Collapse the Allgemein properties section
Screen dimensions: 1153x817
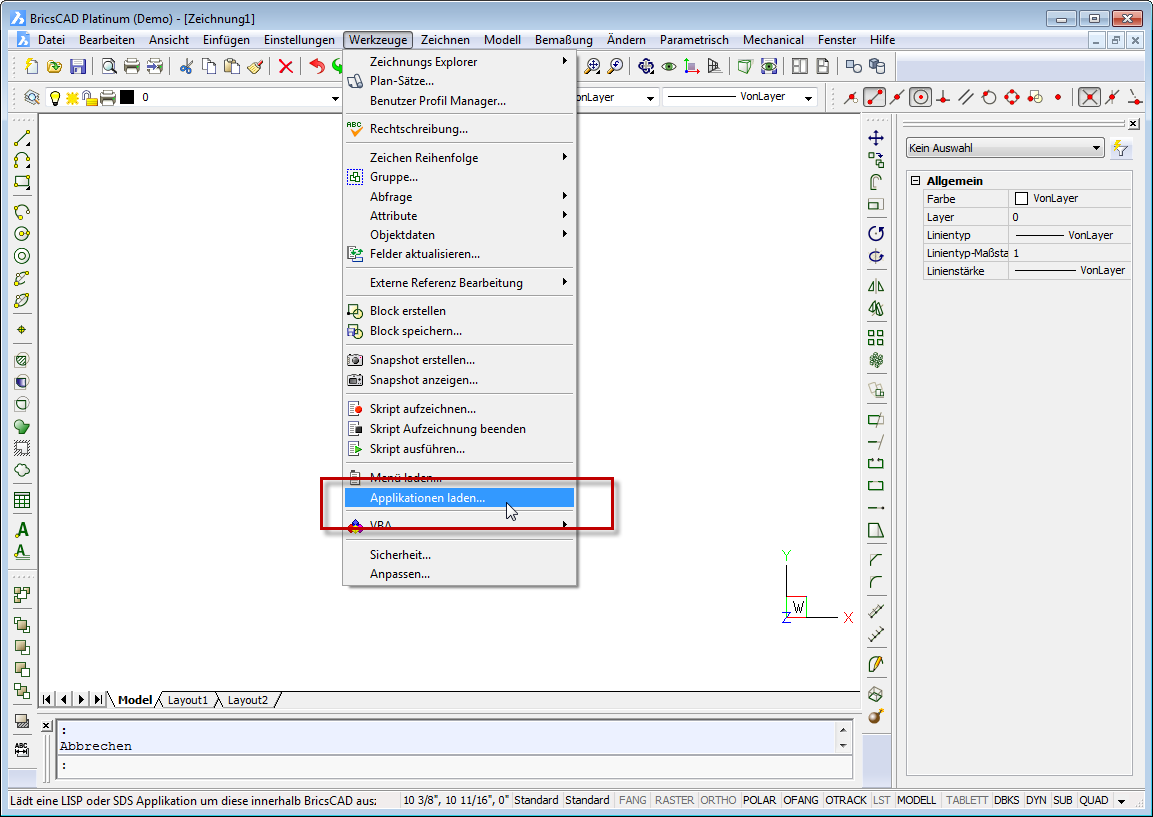[915, 181]
